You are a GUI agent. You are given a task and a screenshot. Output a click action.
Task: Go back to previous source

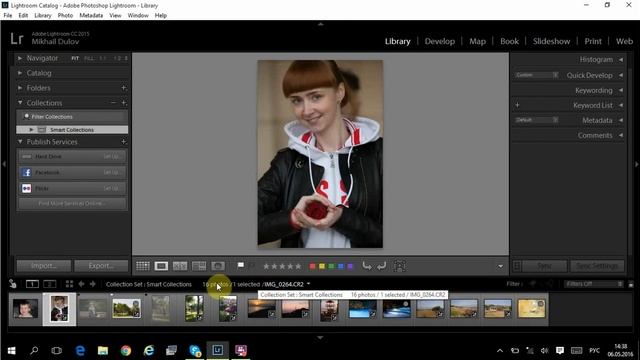(x=81, y=284)
